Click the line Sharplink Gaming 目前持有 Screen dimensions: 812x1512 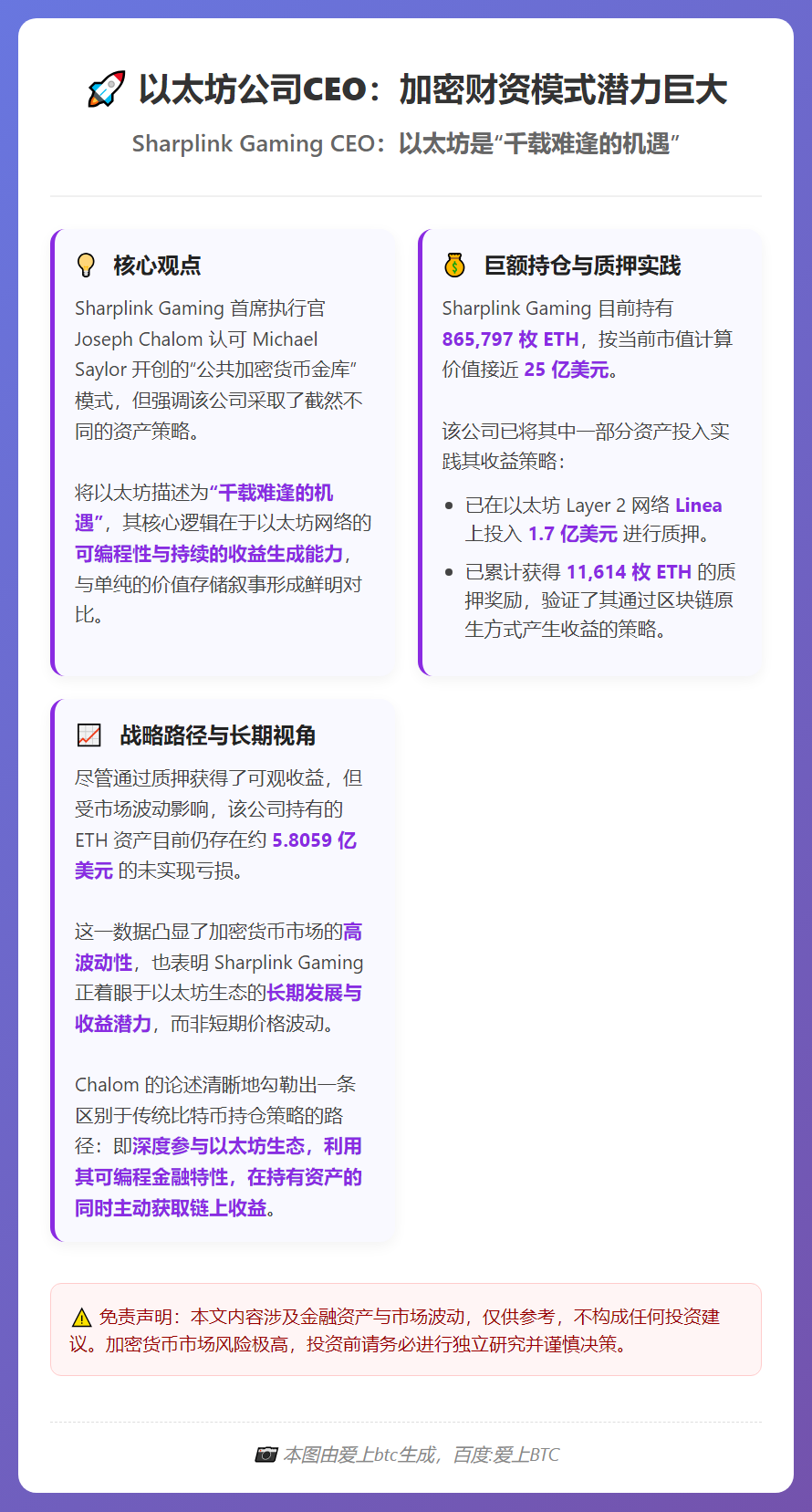557,308
